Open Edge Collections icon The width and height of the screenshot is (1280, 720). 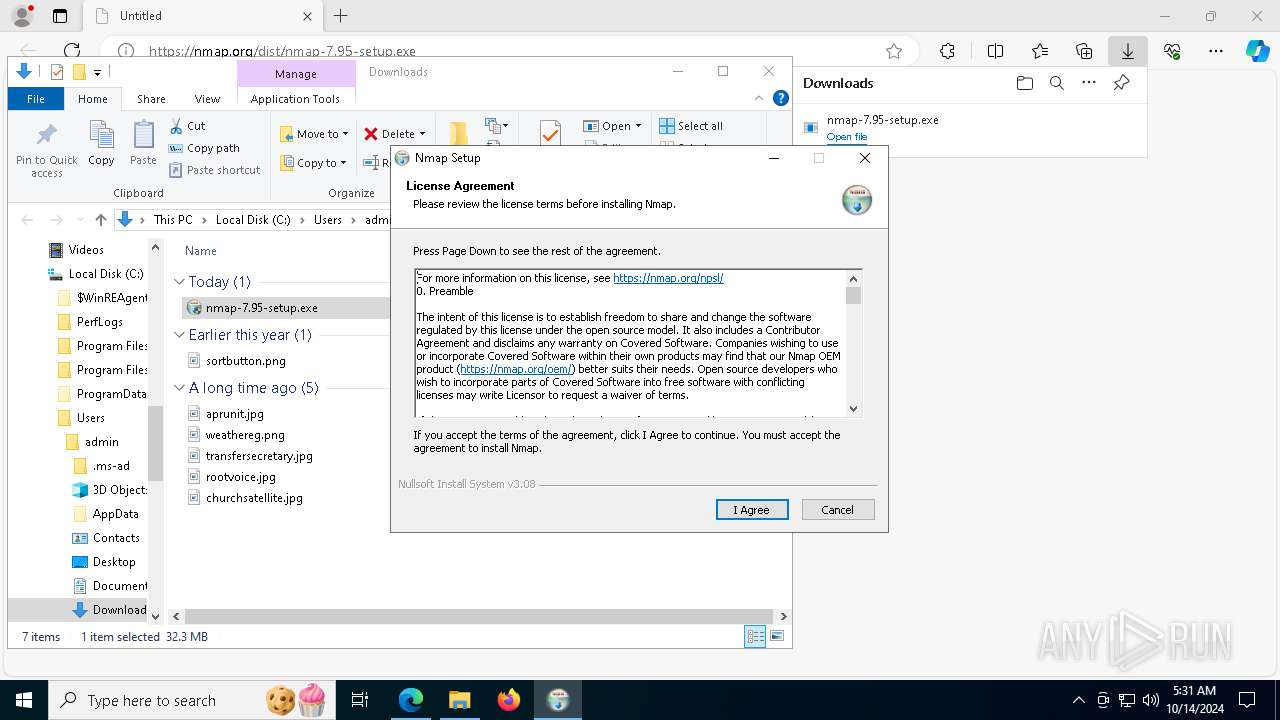(x=1084, y=51)
